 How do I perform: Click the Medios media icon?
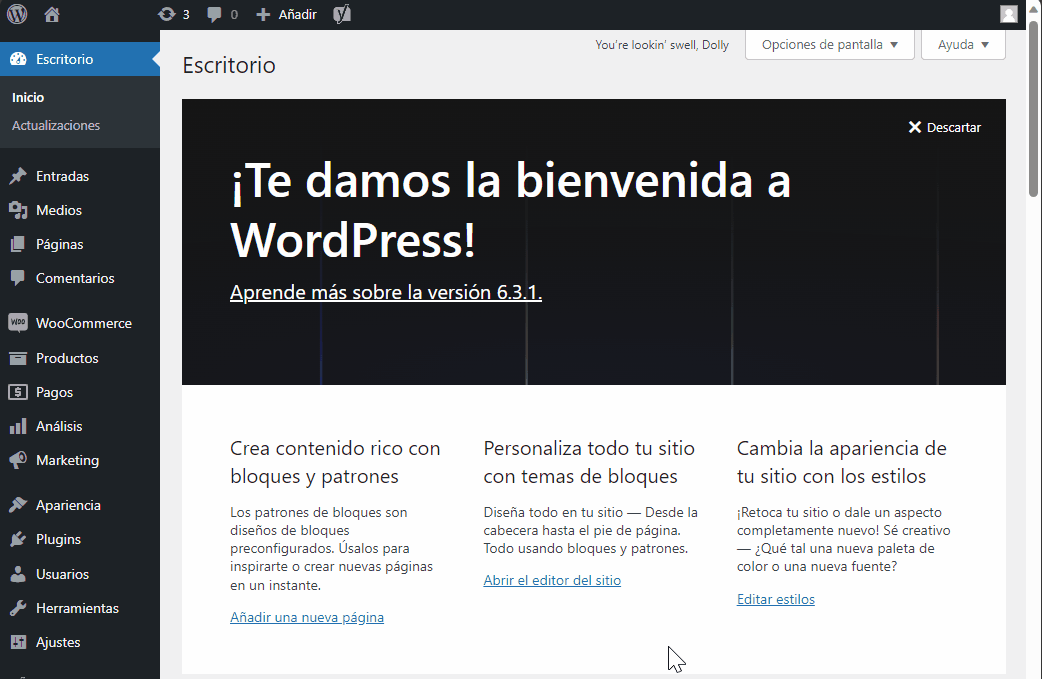18,210
